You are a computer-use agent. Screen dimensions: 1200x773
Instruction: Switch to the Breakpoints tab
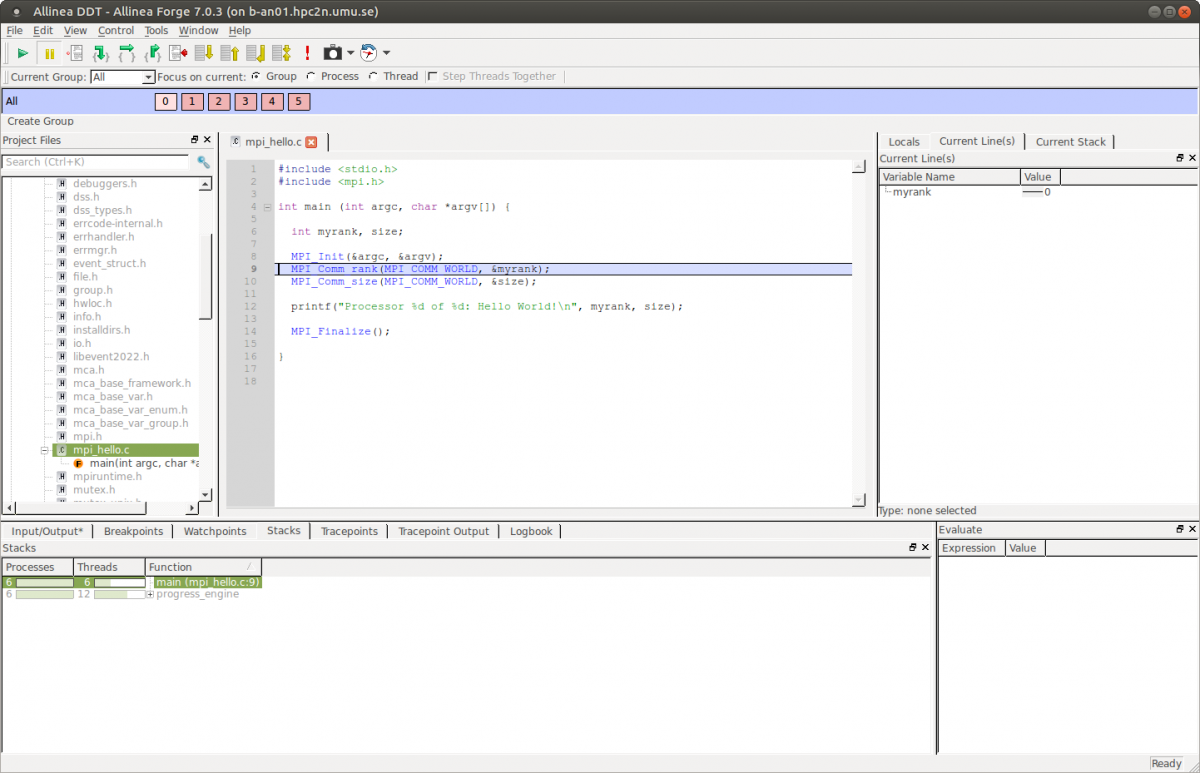(133, 531)
